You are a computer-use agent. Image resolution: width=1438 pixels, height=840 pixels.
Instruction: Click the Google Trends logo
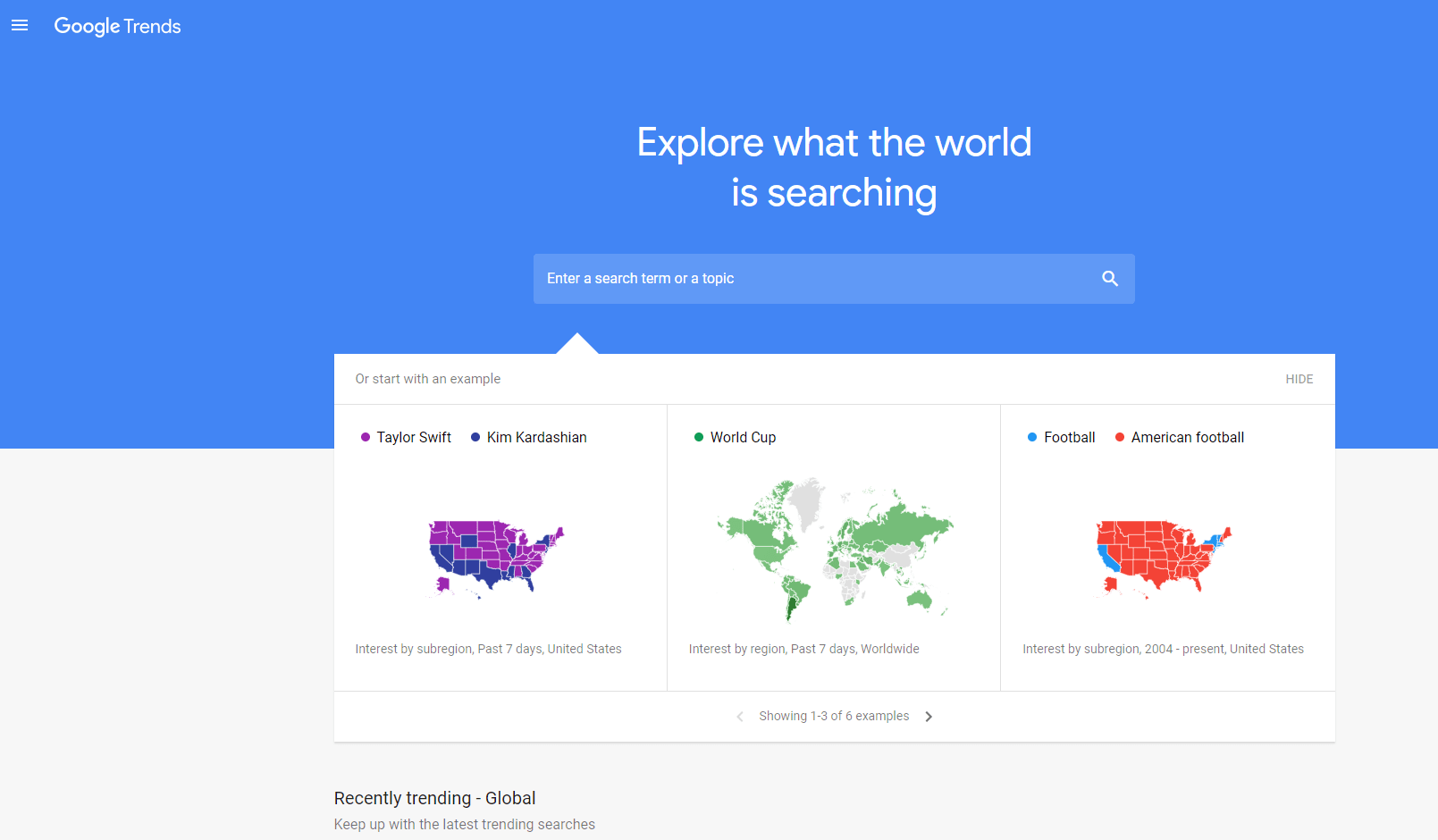click(x=117, y=27)
